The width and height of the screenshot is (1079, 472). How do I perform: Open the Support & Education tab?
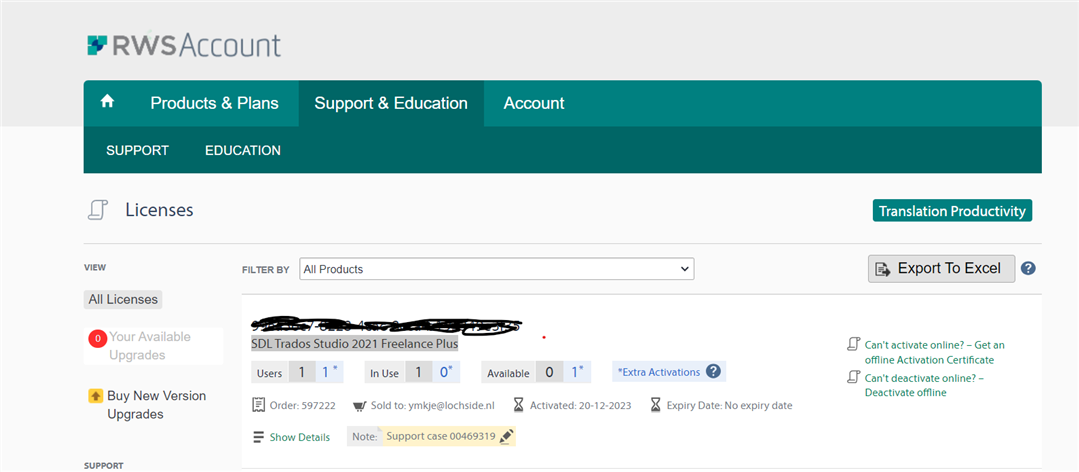point(391,103)
